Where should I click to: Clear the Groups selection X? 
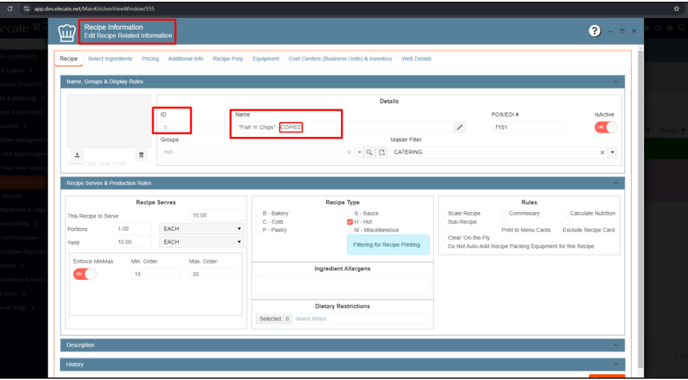tap(349, 152)
